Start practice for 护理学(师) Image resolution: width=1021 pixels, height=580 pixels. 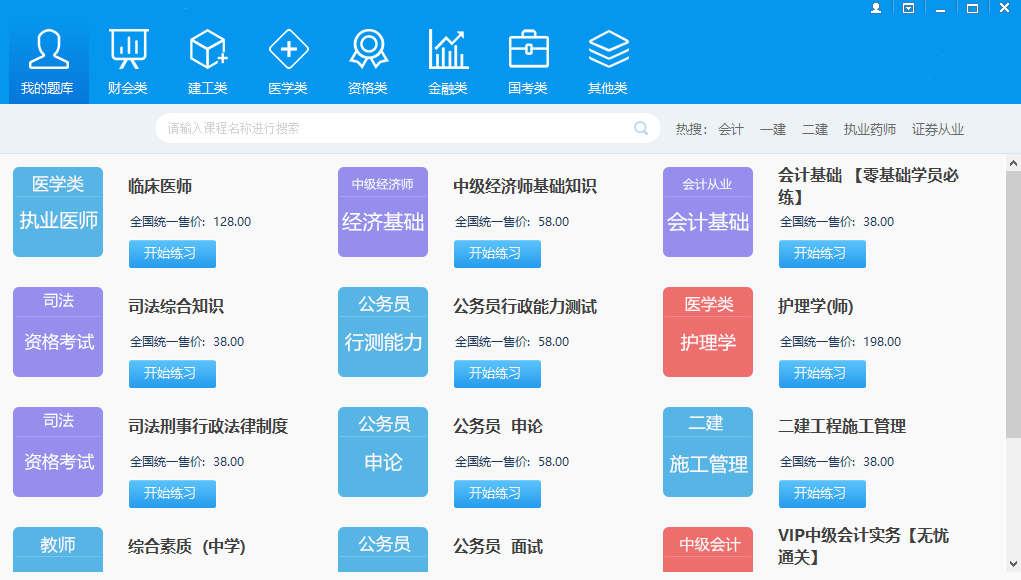tap(822, 374)
